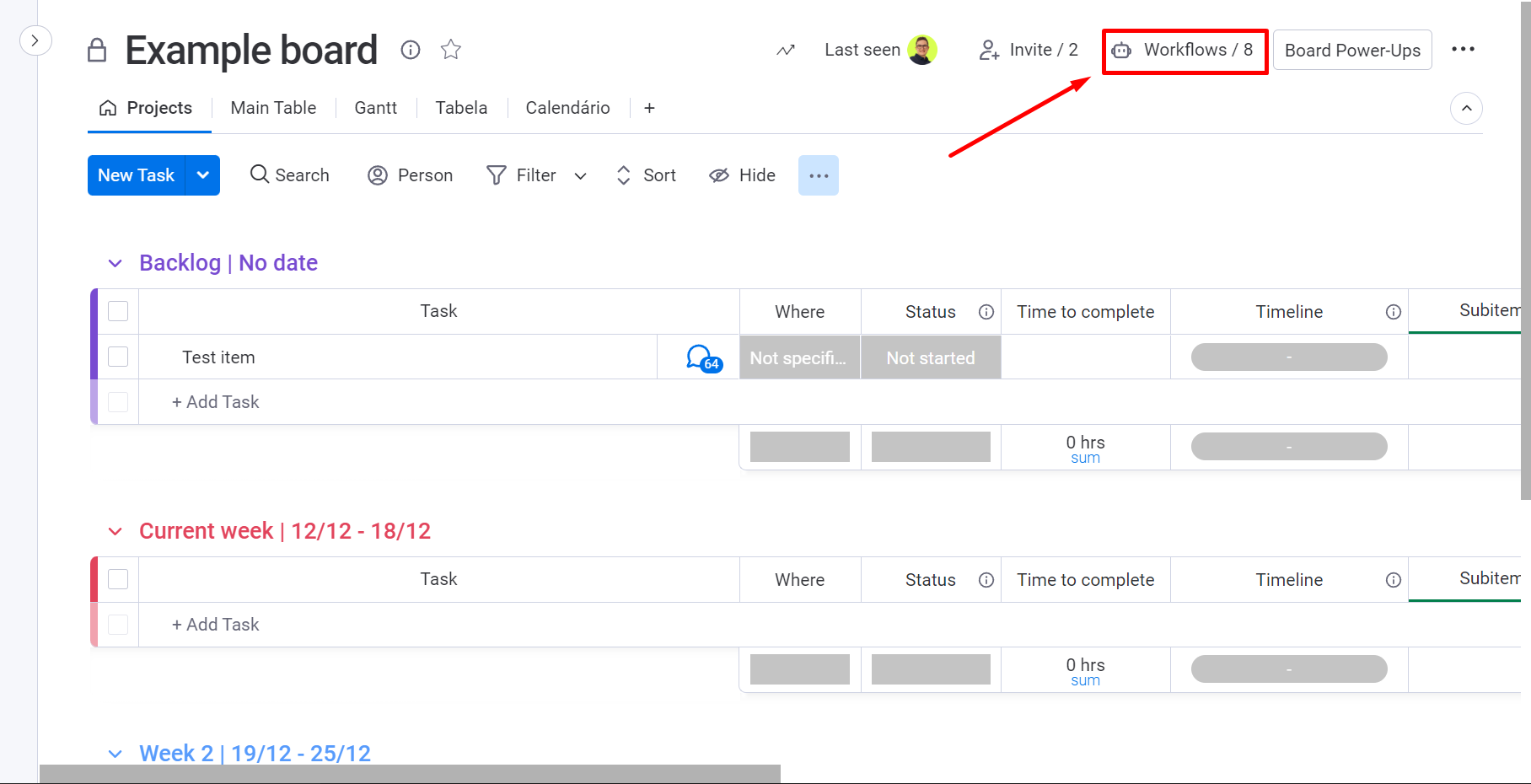
Task: Open the Invite / 2 members button
Action: [1029, 50]
